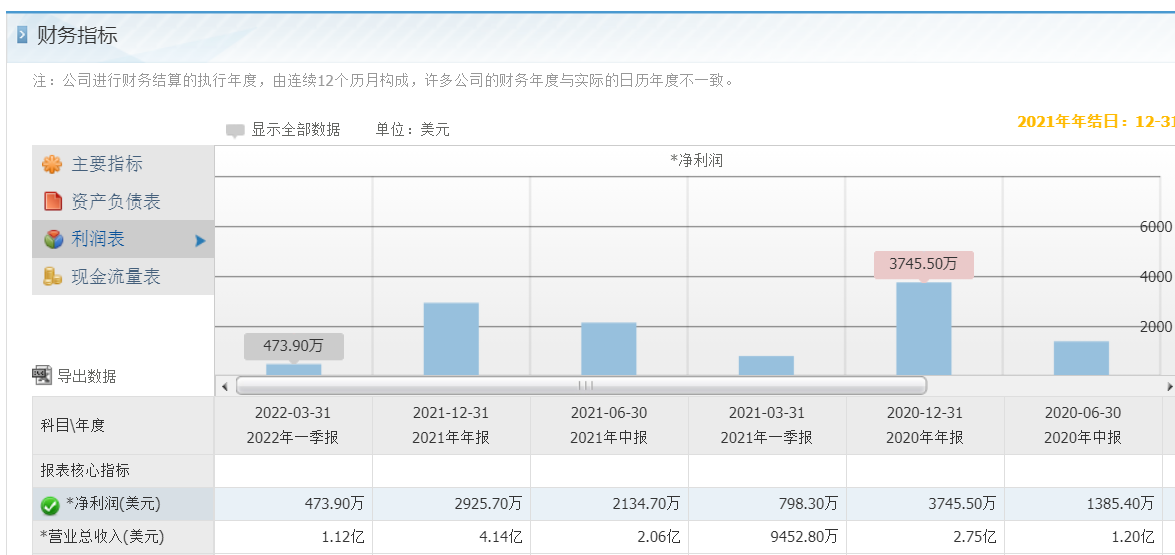Click the pie chart icon for 利润表

click(x=53, y=239)
